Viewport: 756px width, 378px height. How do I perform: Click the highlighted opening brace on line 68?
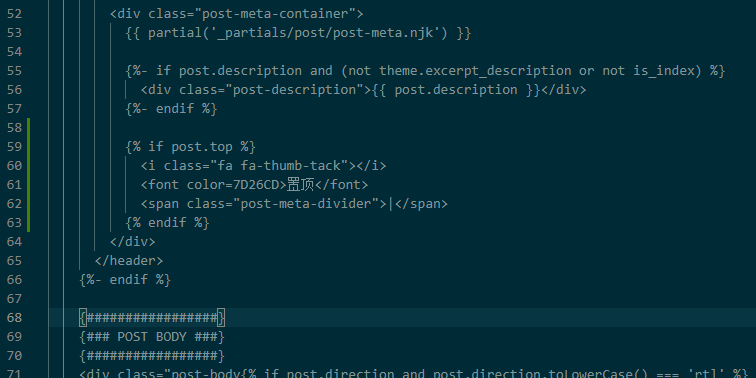click(83, 318)
